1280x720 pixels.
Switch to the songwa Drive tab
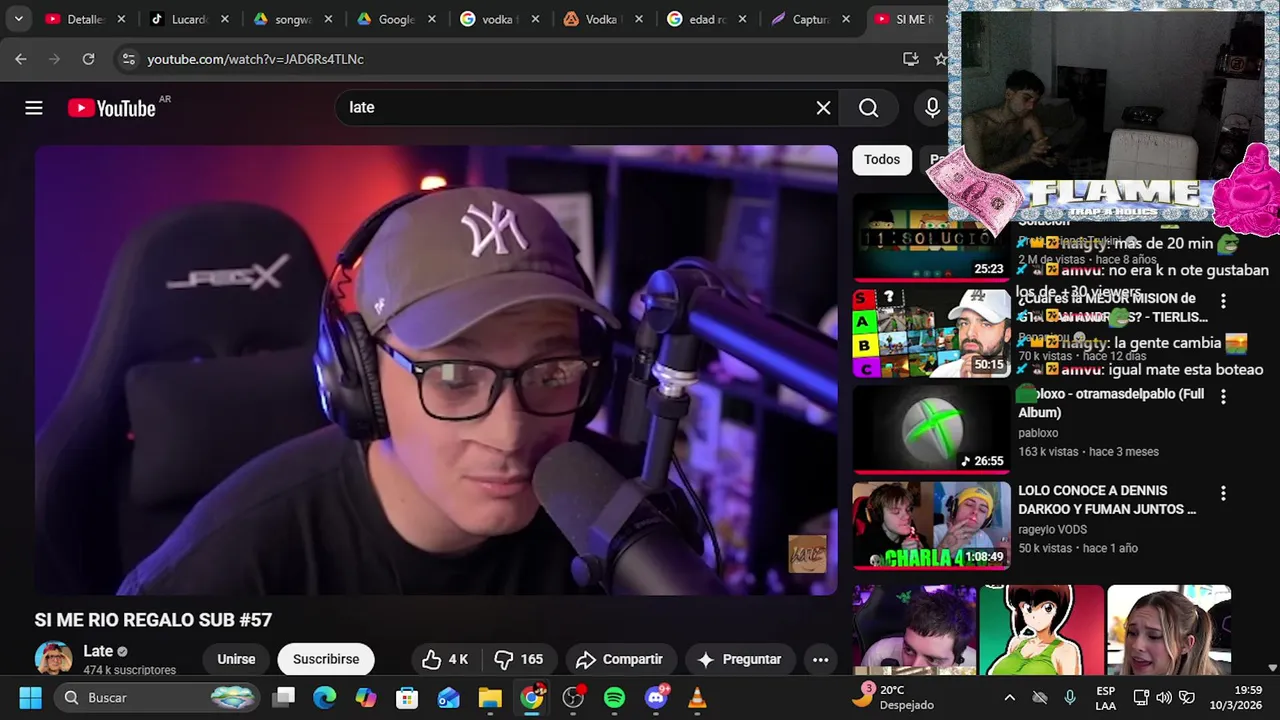291,19
